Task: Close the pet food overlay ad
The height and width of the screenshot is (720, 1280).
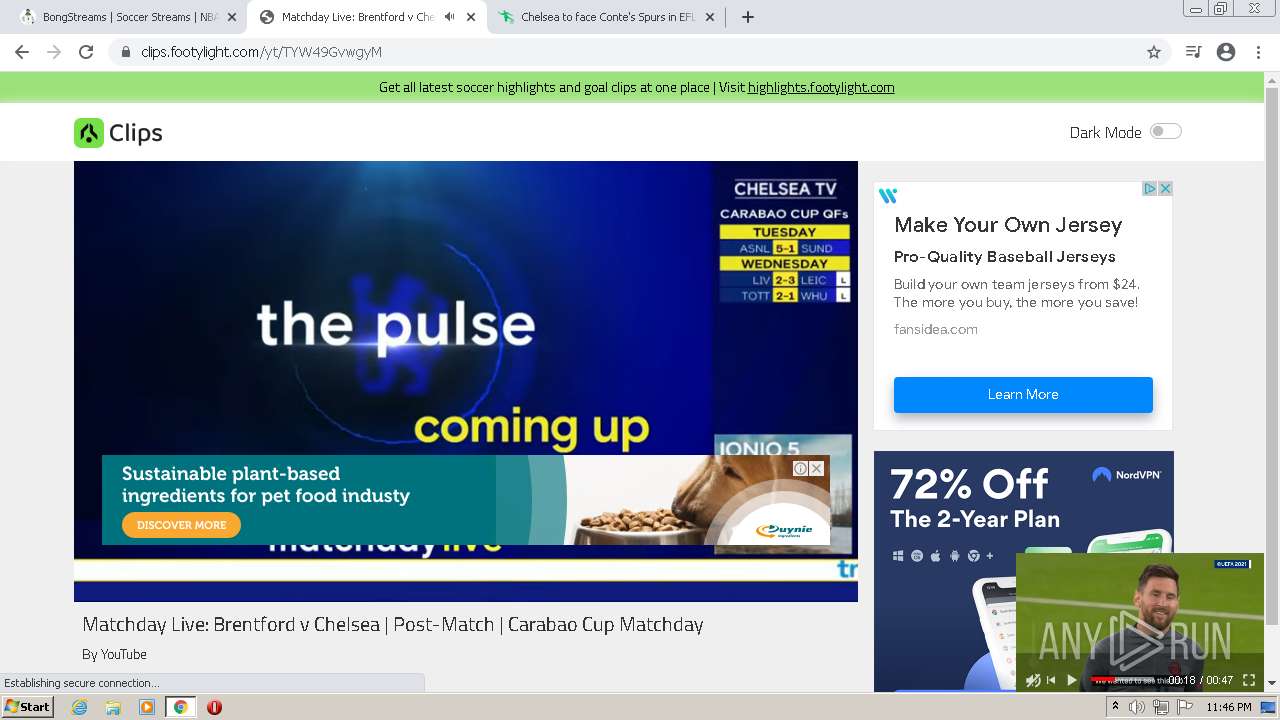Action: (x=816, y=468)
